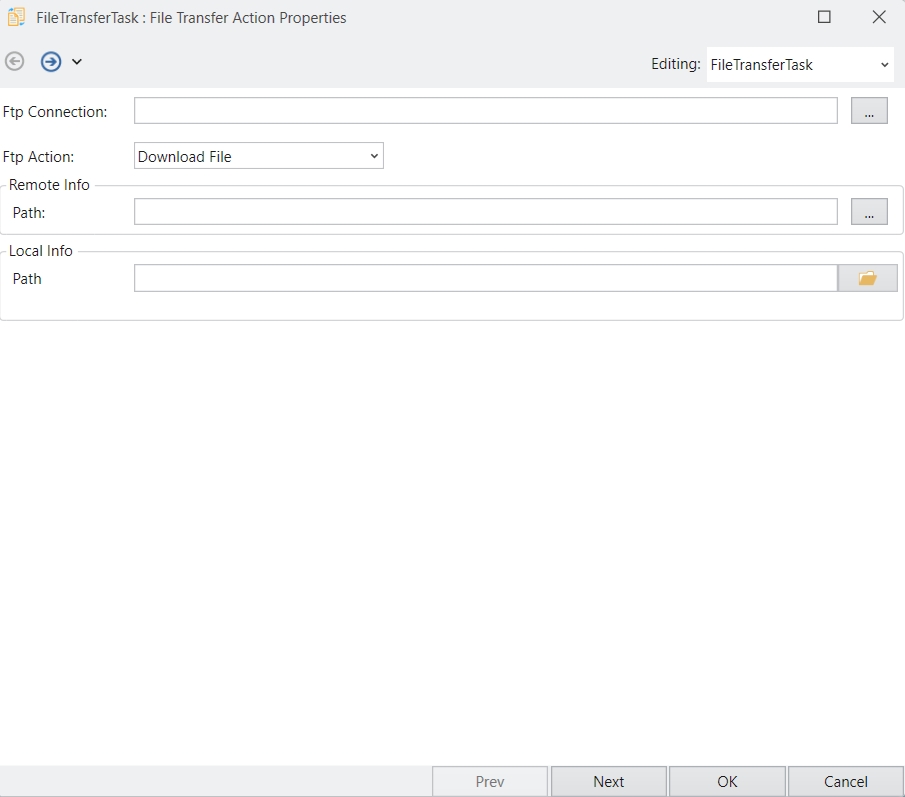Select the Local Info Path input box
This screenshot has height=797, width=905.
point(485,278)
